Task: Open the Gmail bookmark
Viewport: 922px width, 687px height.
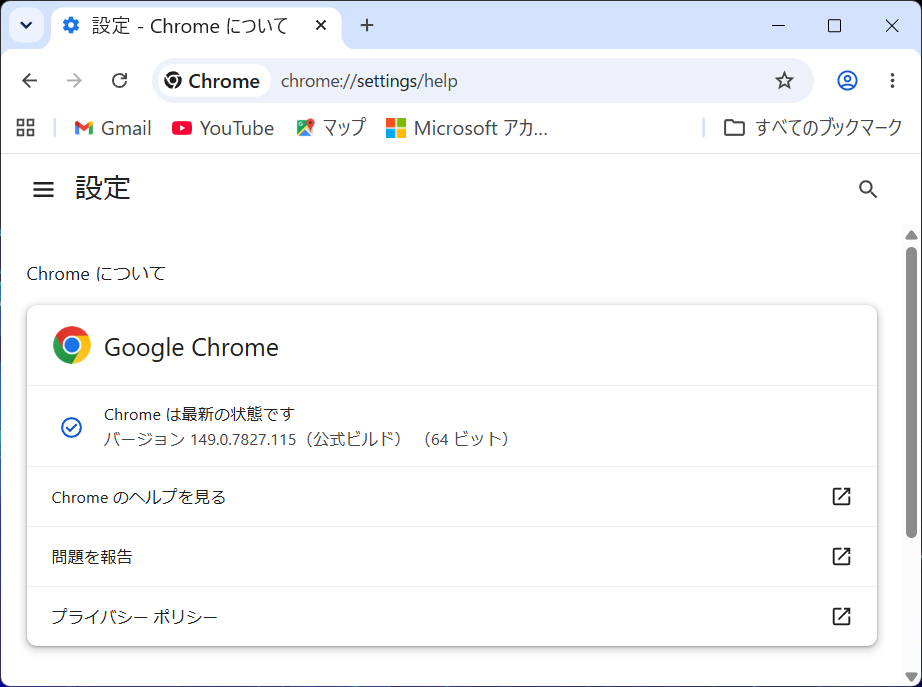Action: tap(113, 128)
